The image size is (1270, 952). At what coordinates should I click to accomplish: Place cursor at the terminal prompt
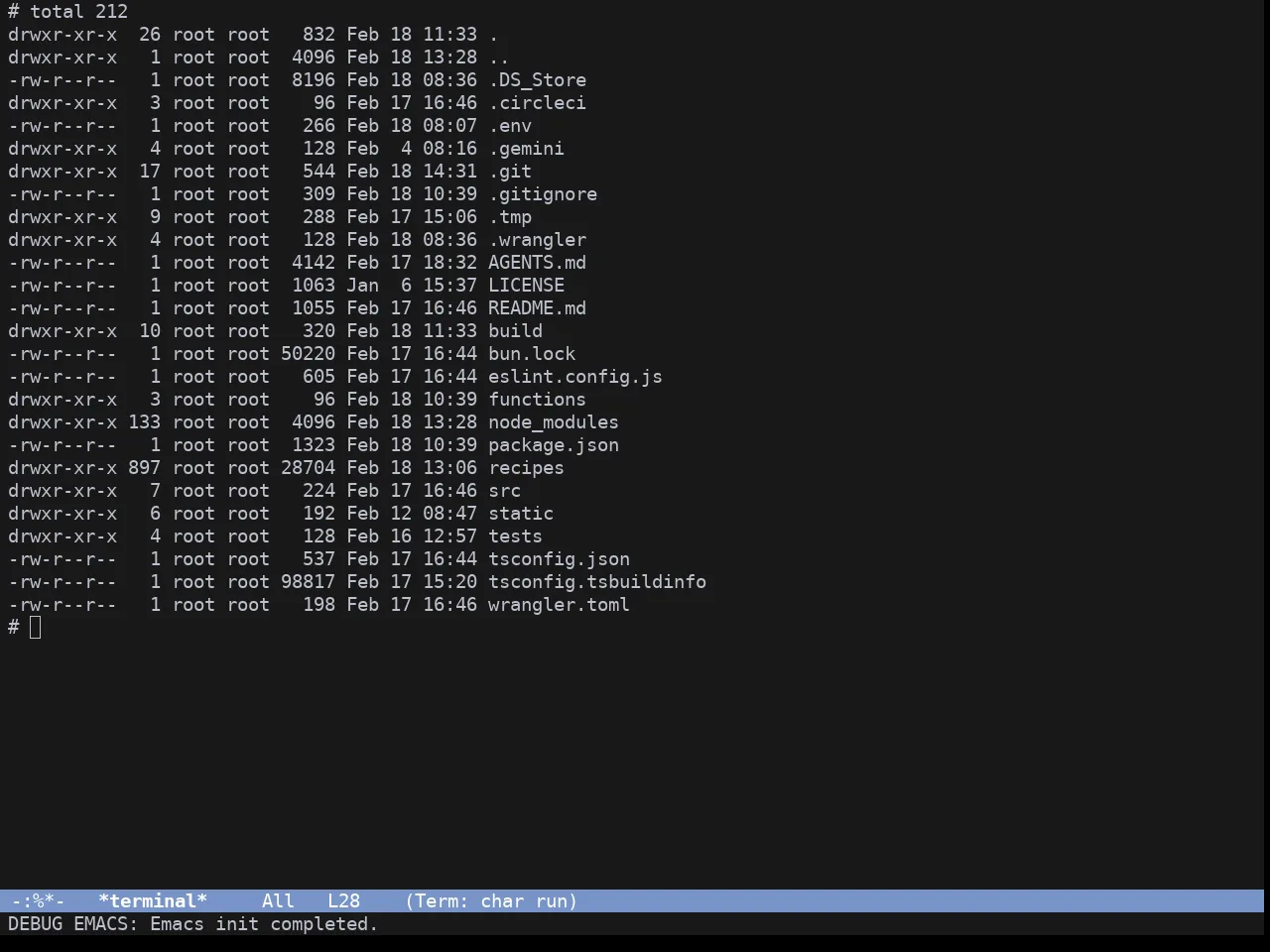(x=36, y=628)
